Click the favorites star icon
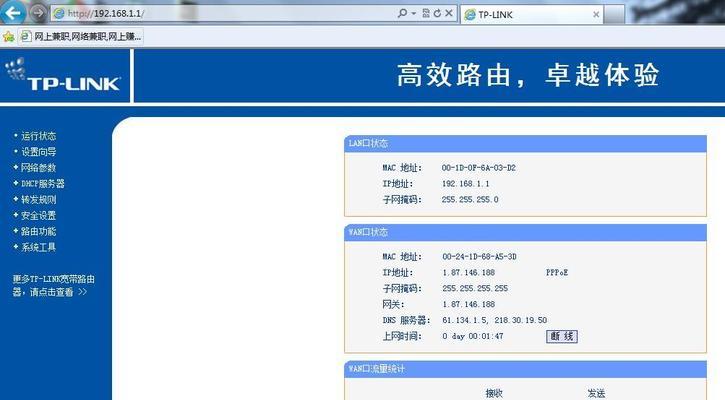725x400 pixels. [x=8, y=37]
